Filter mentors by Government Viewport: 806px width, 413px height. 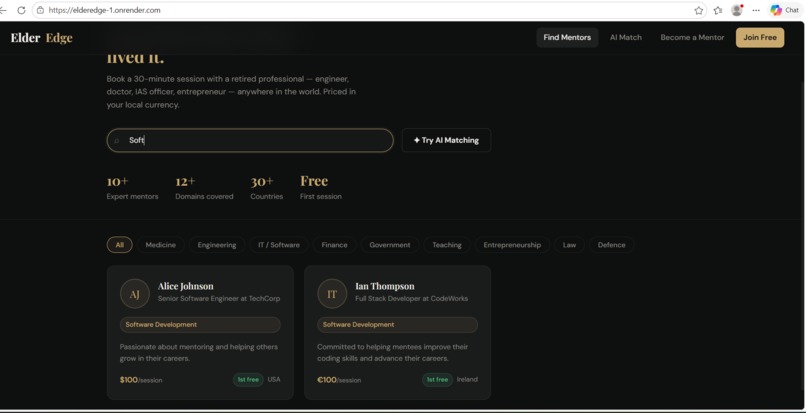point(390,245)
